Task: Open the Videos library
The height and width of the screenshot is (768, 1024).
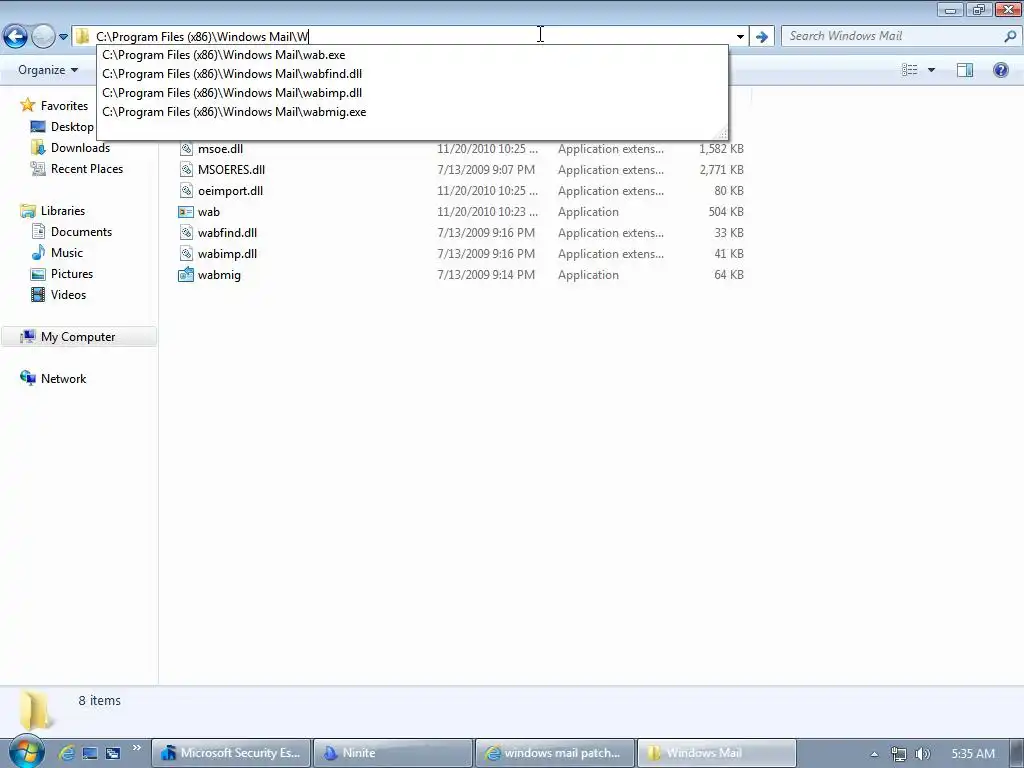Action: click(x=59, y=295)
